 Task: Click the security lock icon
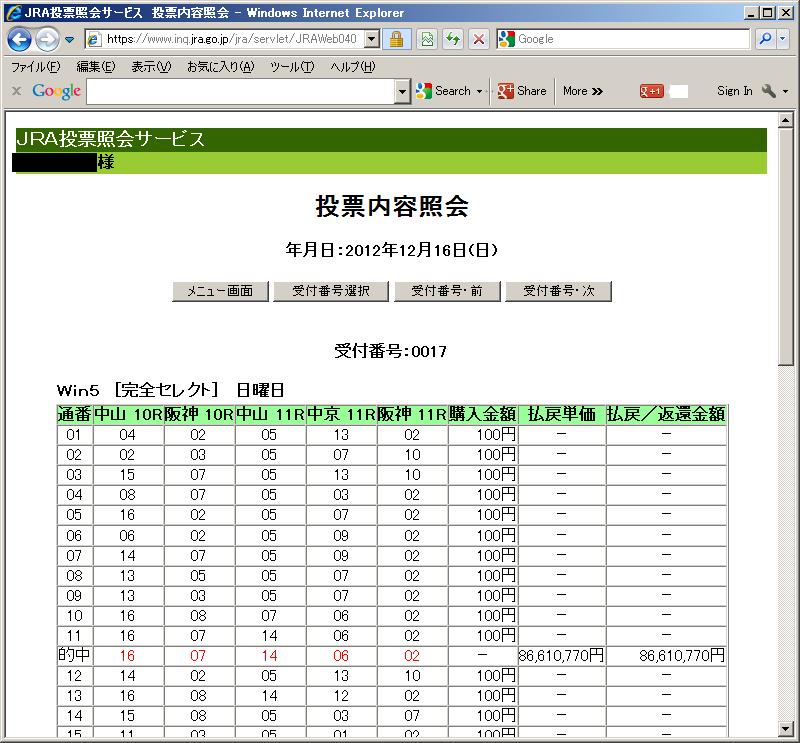[x=396, y=39]
